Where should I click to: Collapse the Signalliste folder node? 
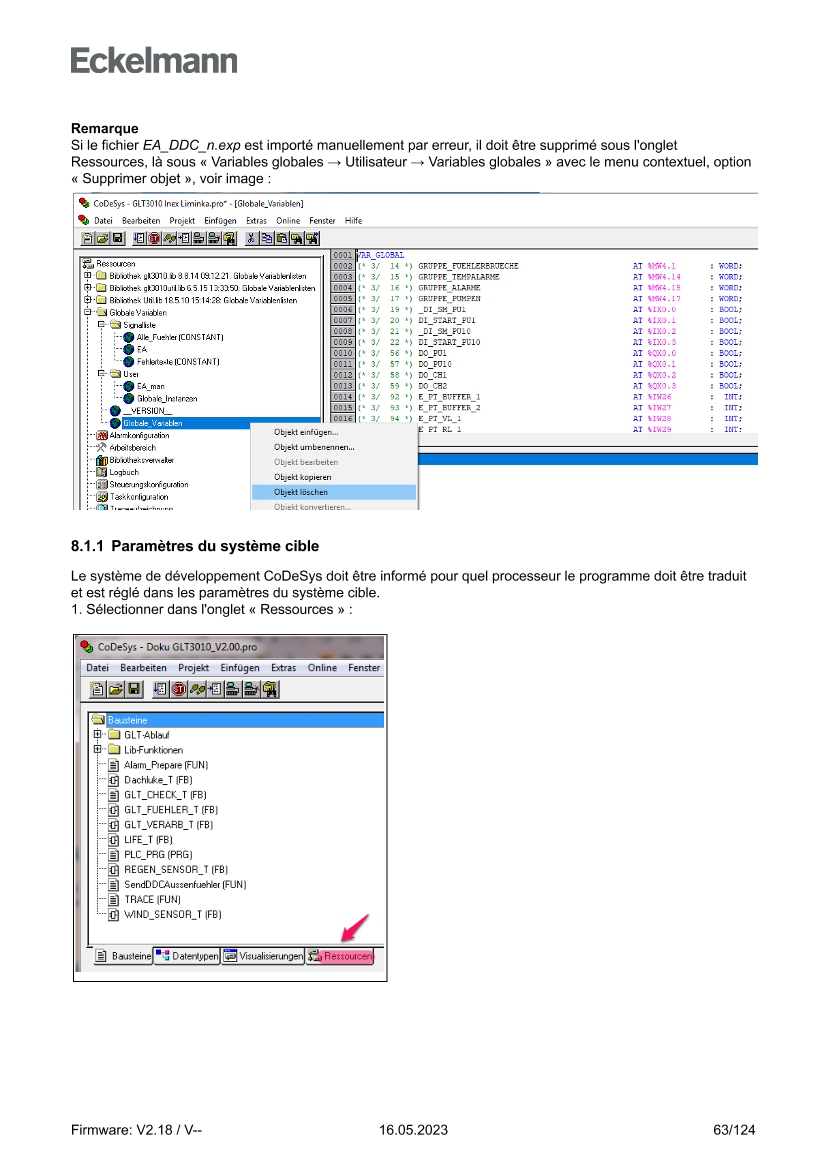101,325
